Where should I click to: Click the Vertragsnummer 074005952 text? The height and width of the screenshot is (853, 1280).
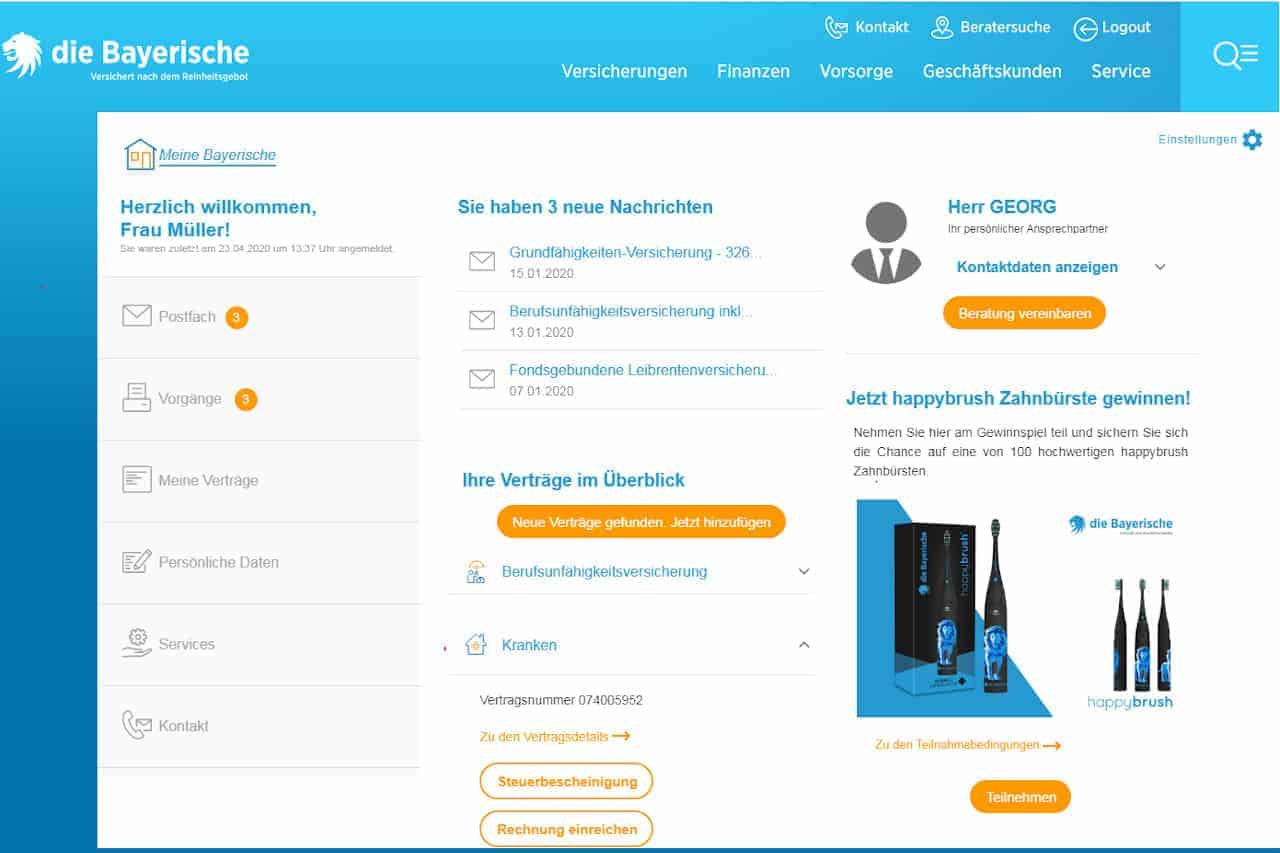[561, 701]
